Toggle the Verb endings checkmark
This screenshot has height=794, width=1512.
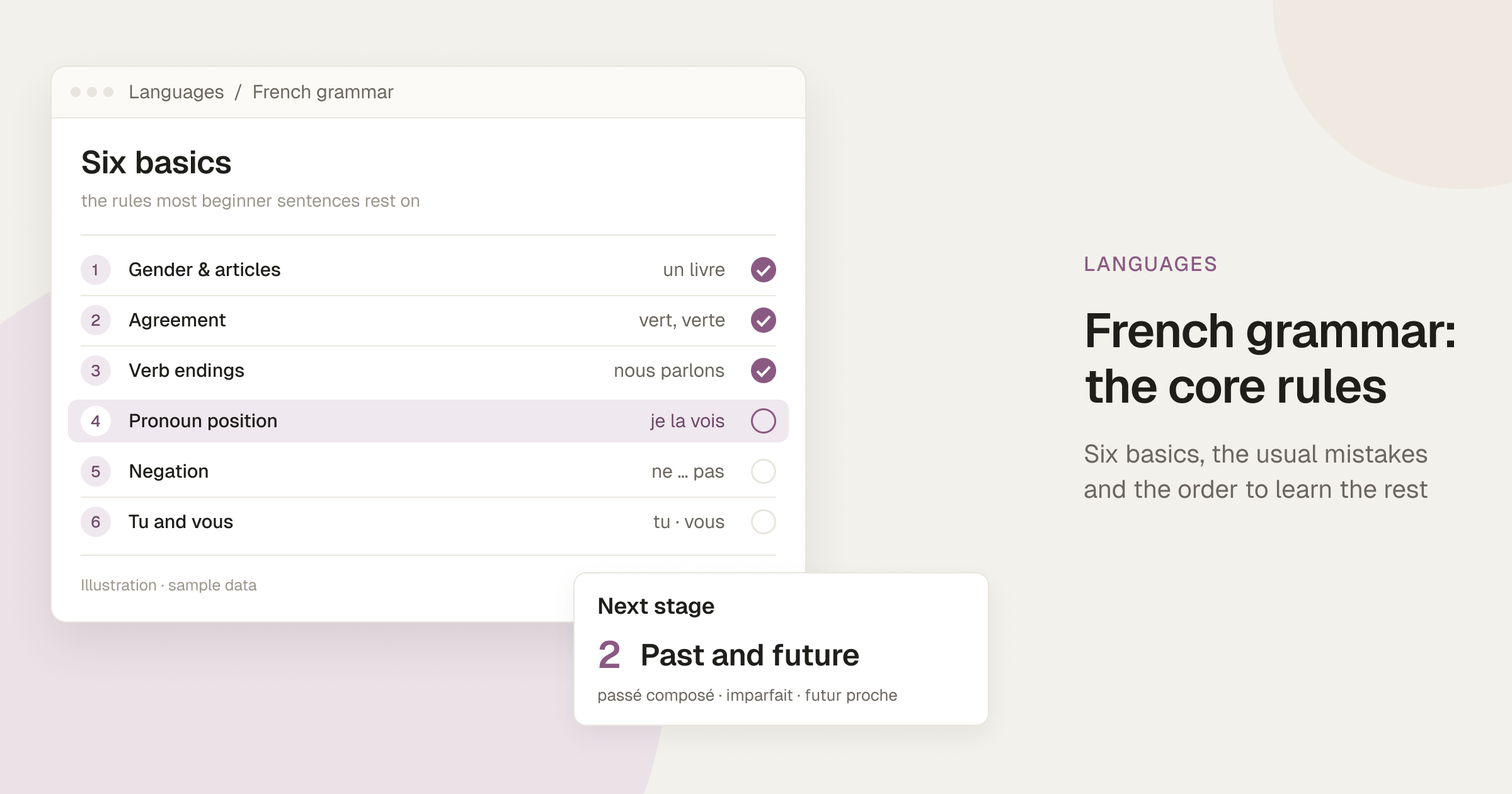pyautogui.click(x=763, y=371)
